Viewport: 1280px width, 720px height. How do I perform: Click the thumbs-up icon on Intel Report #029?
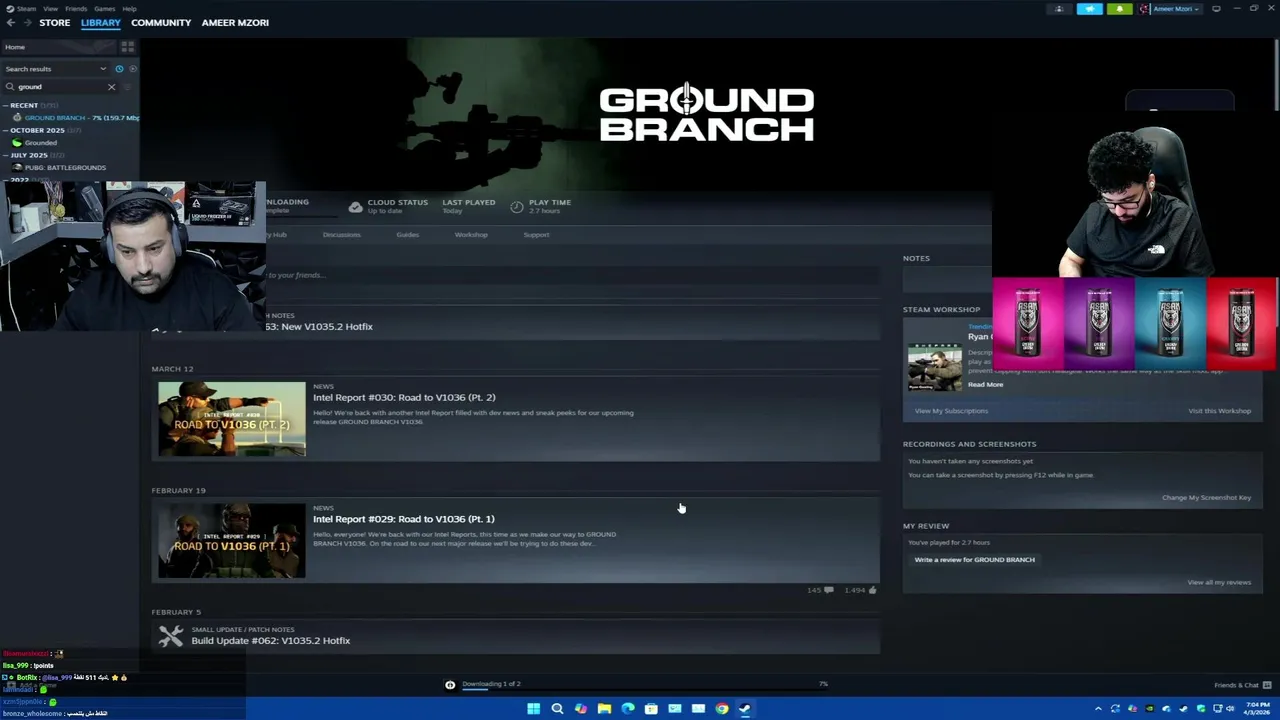click(872, 590)
